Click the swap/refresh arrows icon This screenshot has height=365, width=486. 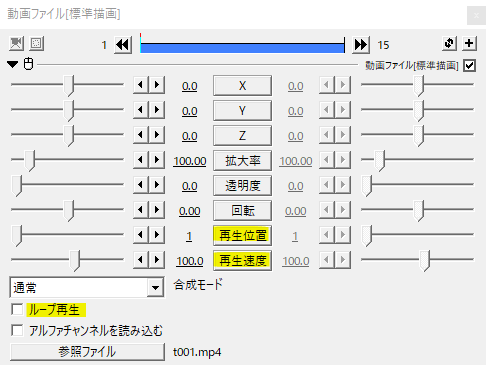[x=449, y=43]
